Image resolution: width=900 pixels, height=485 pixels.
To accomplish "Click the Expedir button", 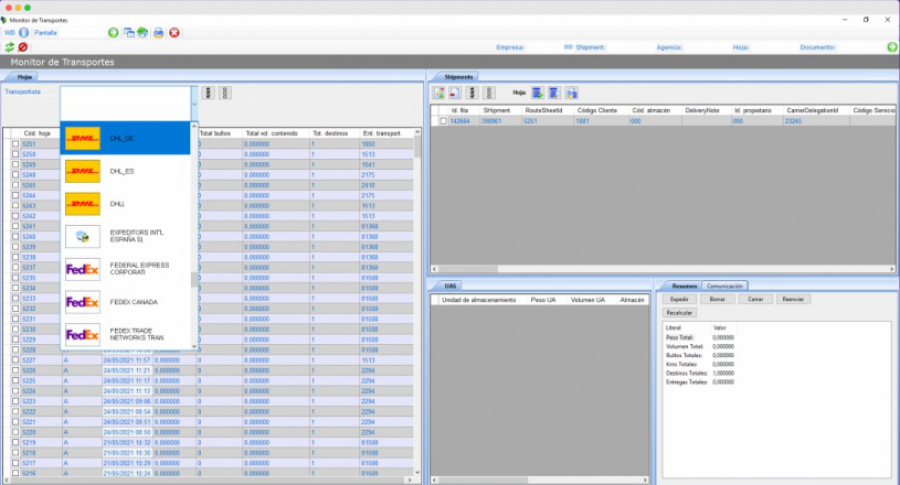I will click(x=680, y=299).
